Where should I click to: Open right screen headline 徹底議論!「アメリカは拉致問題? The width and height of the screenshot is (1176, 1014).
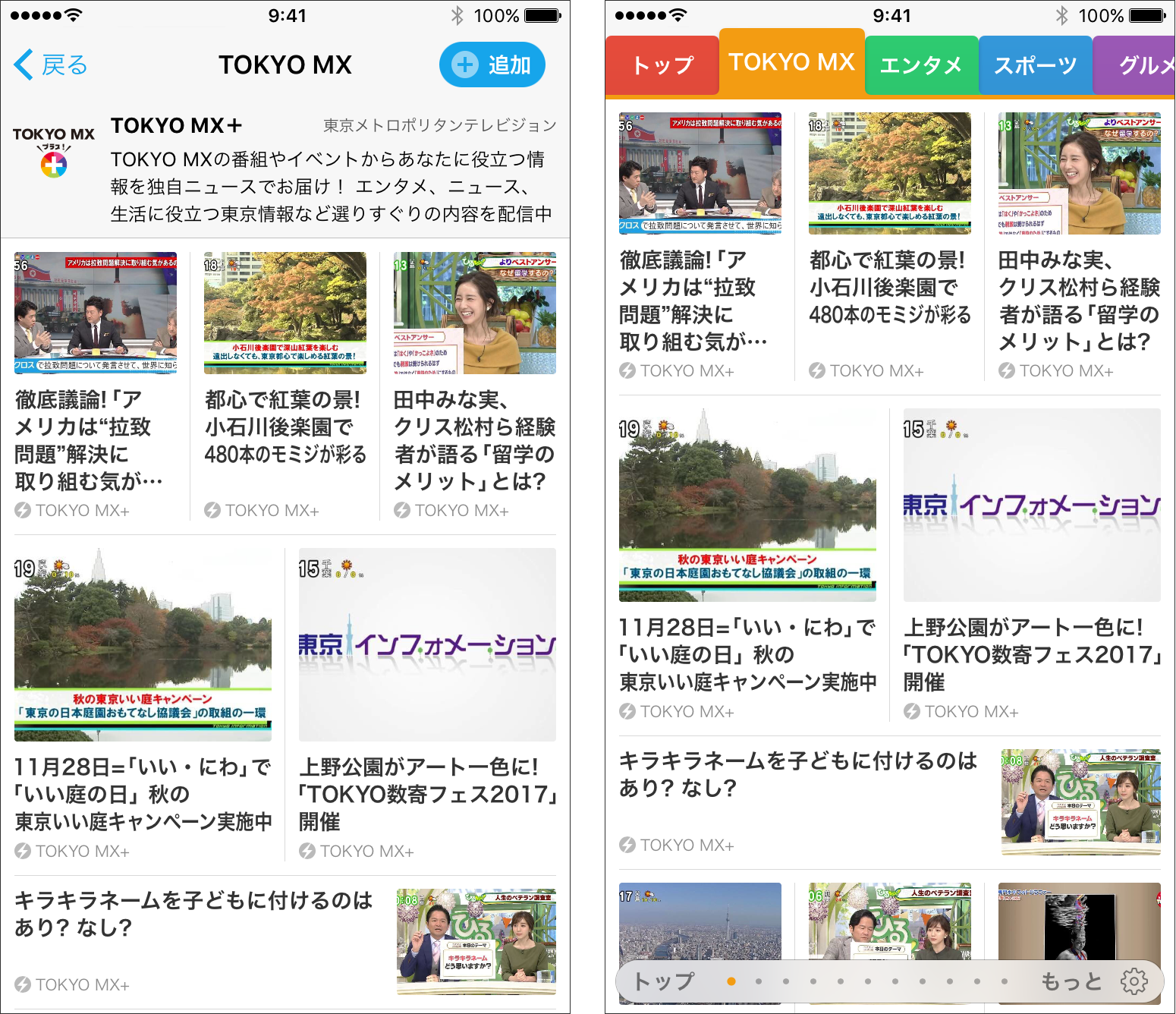[x=693, y=301]
